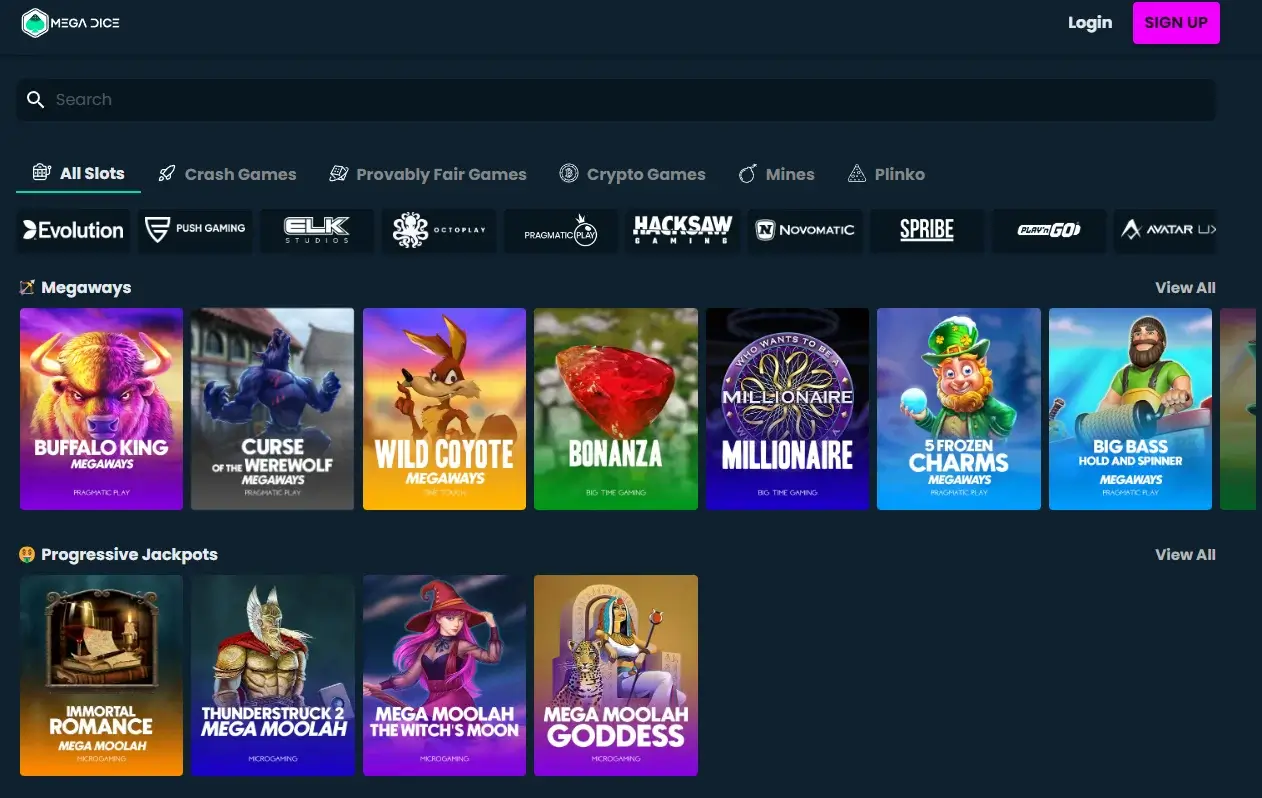The image size is (1262, 798).
Task: Filter by Spribe provider
Action: [927, 230]
